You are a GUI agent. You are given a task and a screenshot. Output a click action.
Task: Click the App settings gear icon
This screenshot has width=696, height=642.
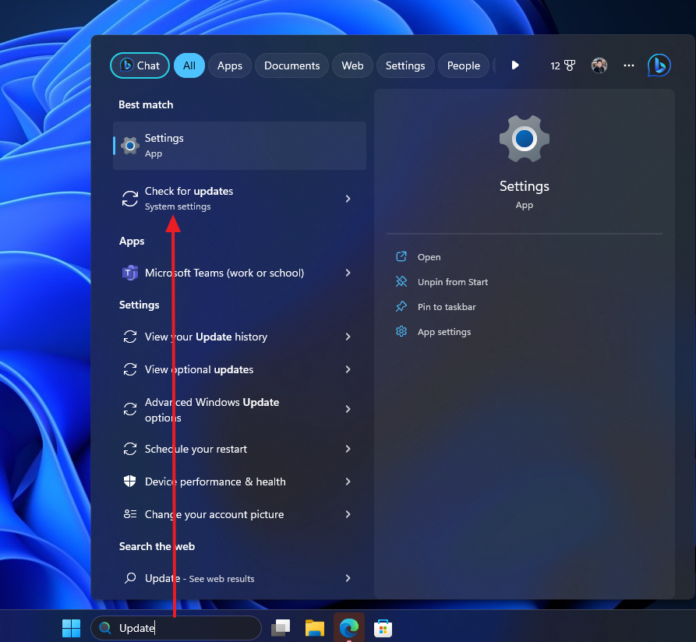401,331
